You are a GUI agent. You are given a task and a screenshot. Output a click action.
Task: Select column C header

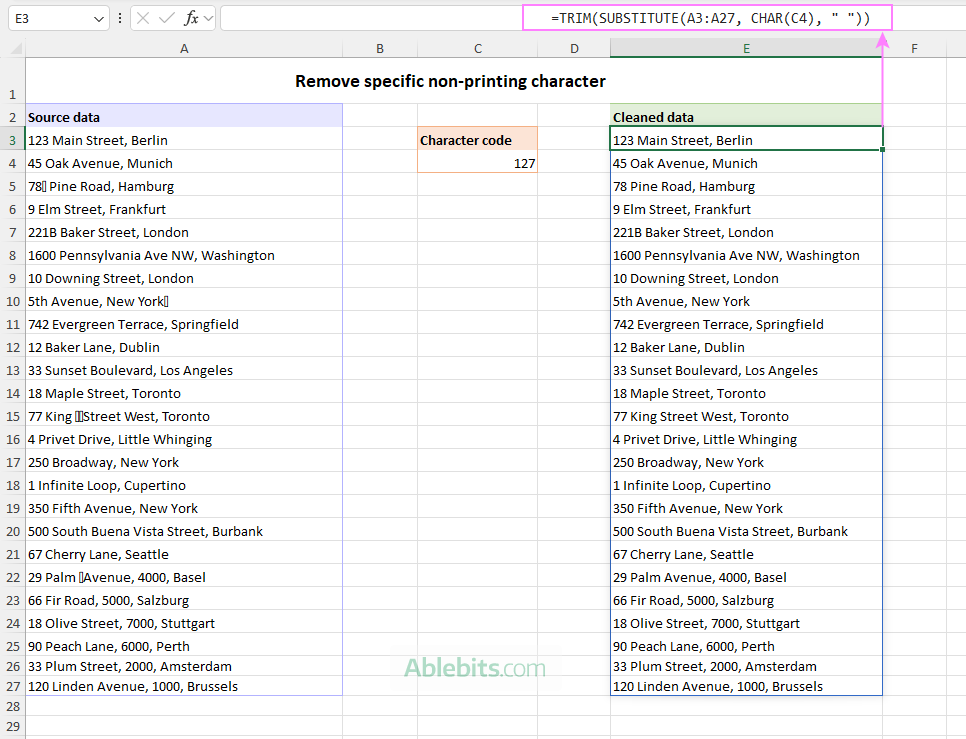477,49
